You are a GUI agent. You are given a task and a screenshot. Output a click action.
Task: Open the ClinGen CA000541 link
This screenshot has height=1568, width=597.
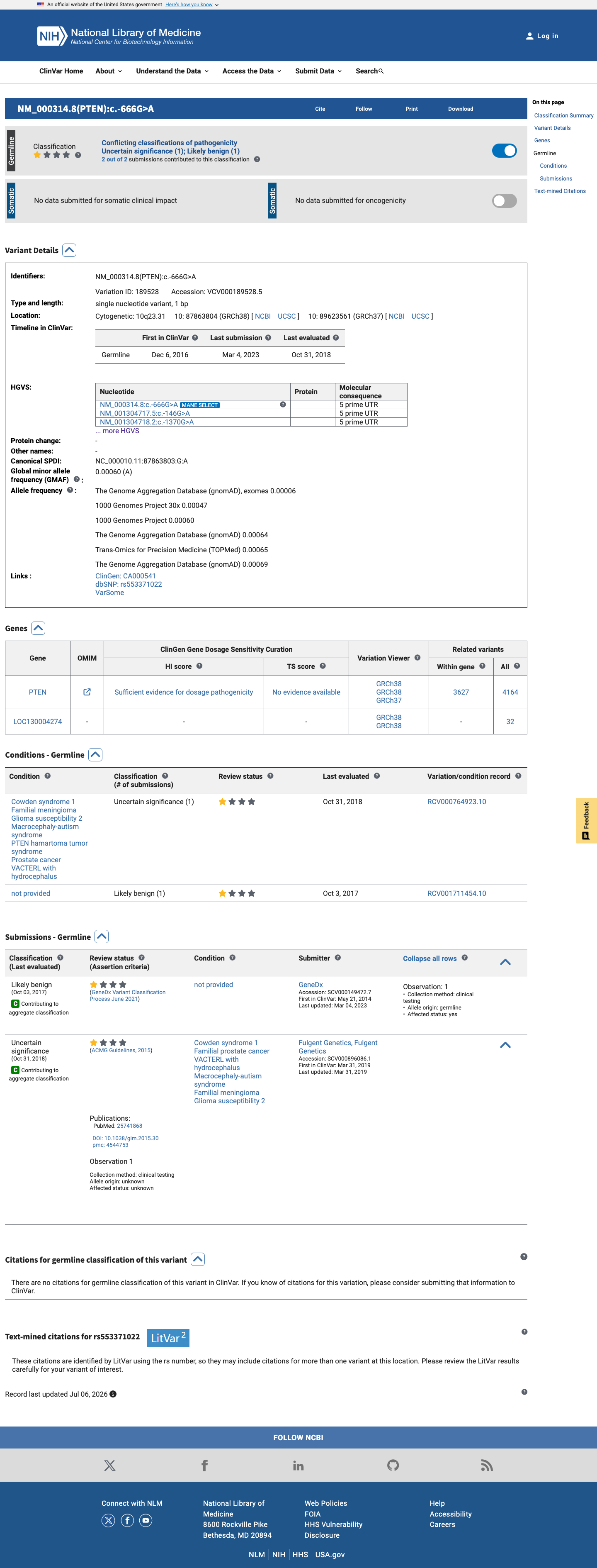[x=125, y=576]
